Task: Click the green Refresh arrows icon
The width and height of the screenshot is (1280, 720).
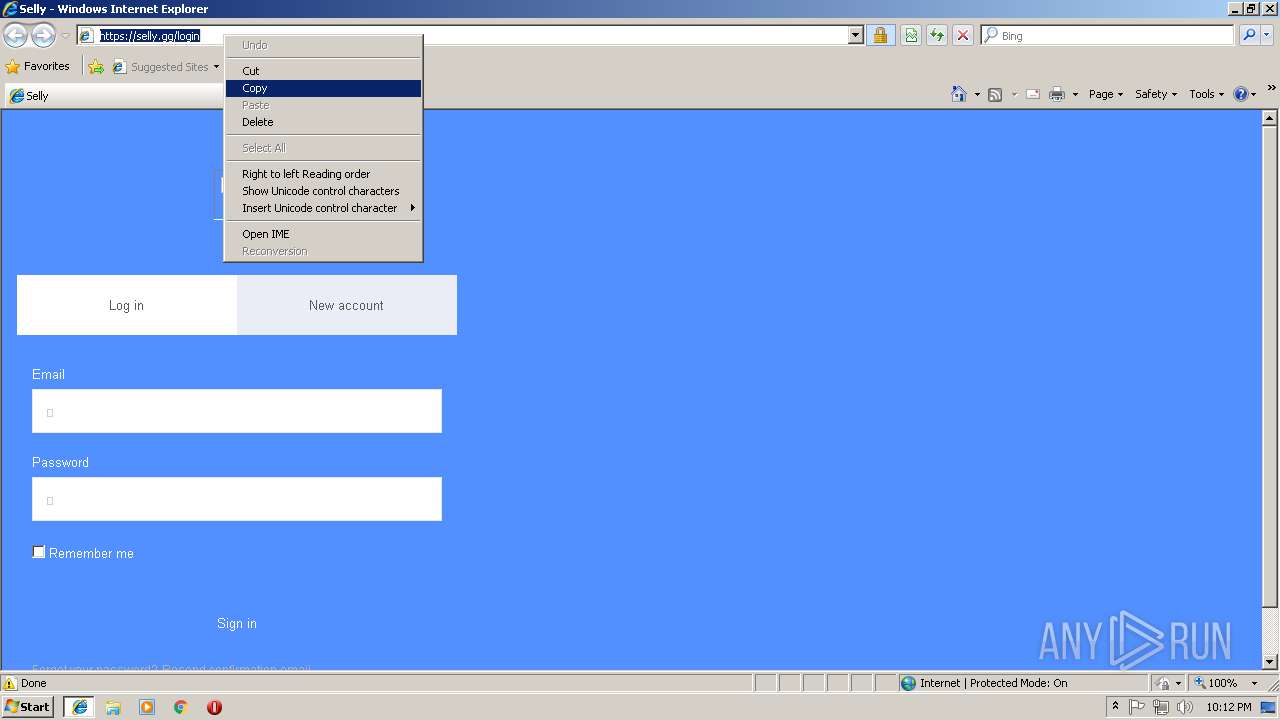Action: 936,36
